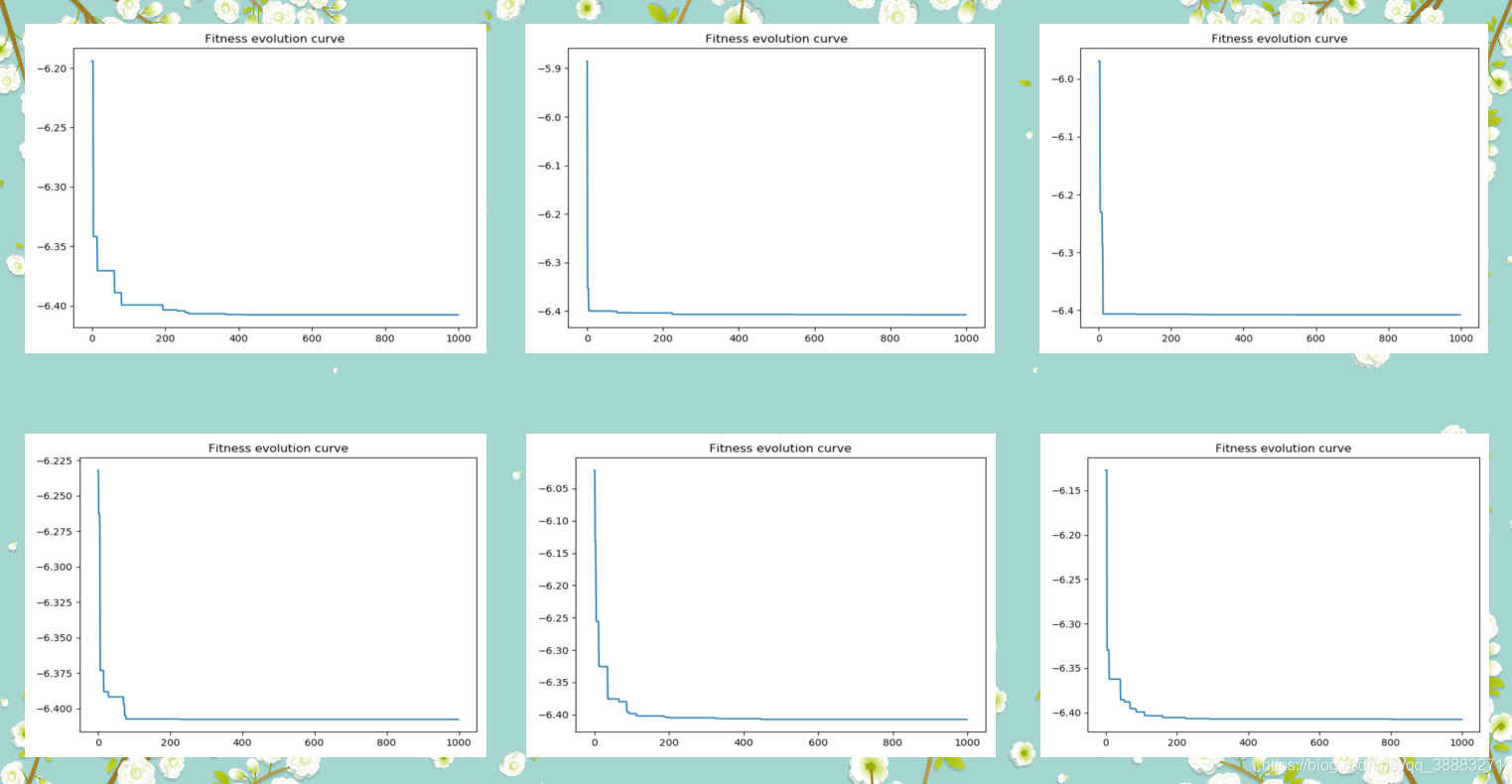Click the -6.400 y-axis tick label

point(54,709)
